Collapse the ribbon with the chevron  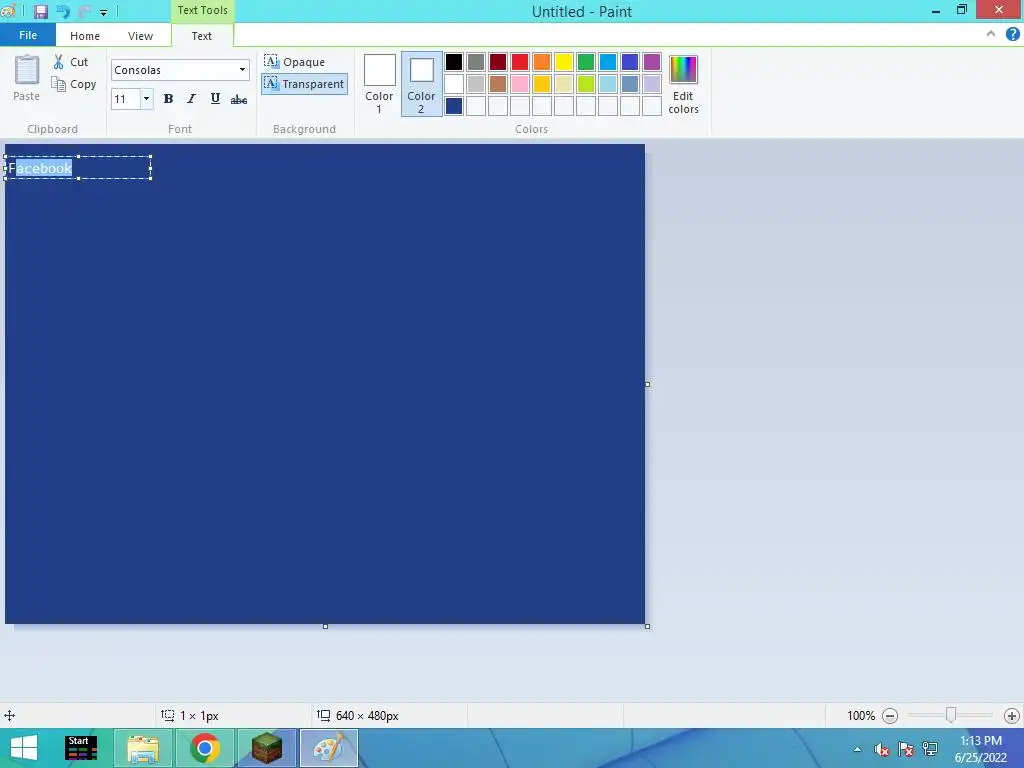[991, 35]
